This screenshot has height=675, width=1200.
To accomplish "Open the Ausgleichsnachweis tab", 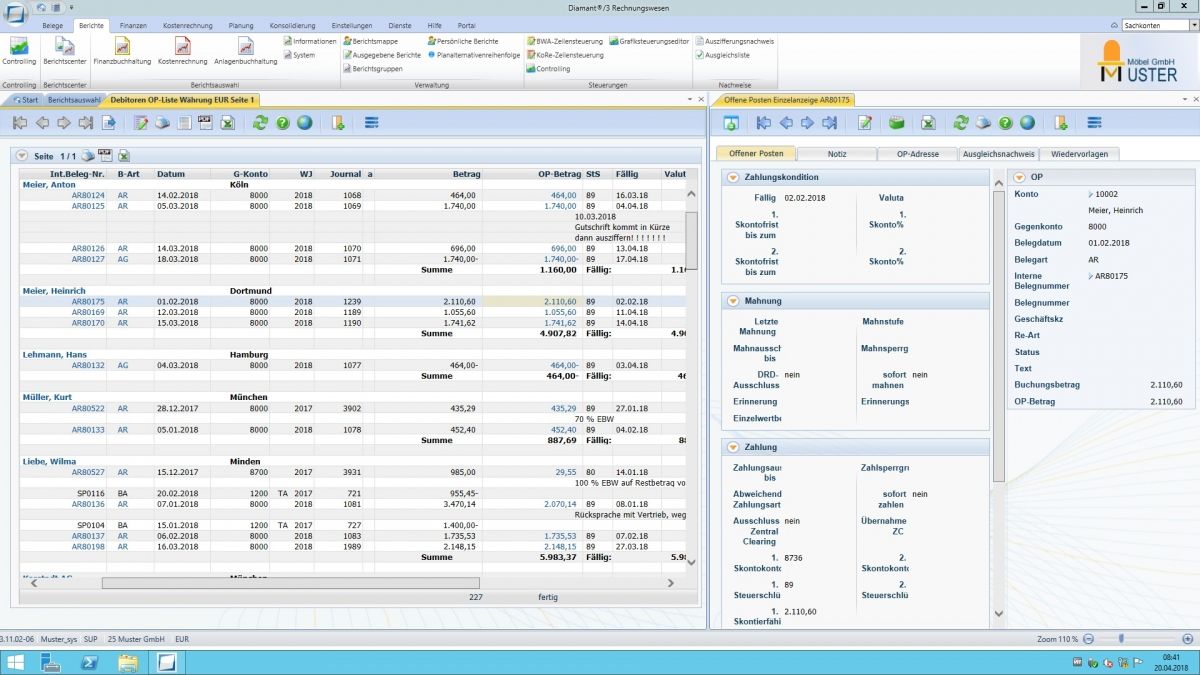I will 997,154.
